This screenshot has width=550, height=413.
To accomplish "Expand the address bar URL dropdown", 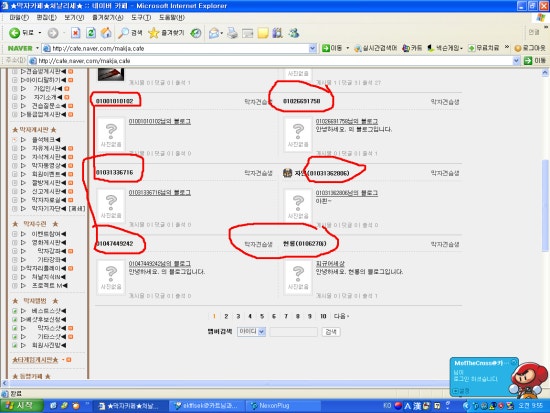I will (x=516, y=61).
